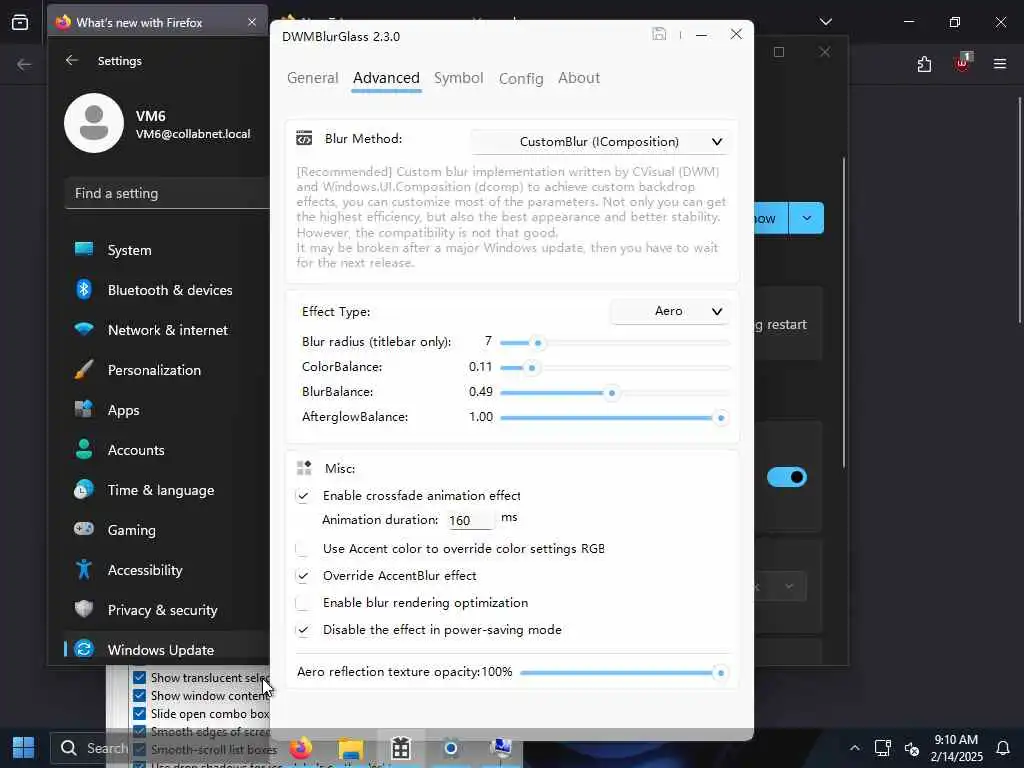1024x768 pixels.
Task: Uncheck Show translucent selection checkbox
Action: pos(139,677)
